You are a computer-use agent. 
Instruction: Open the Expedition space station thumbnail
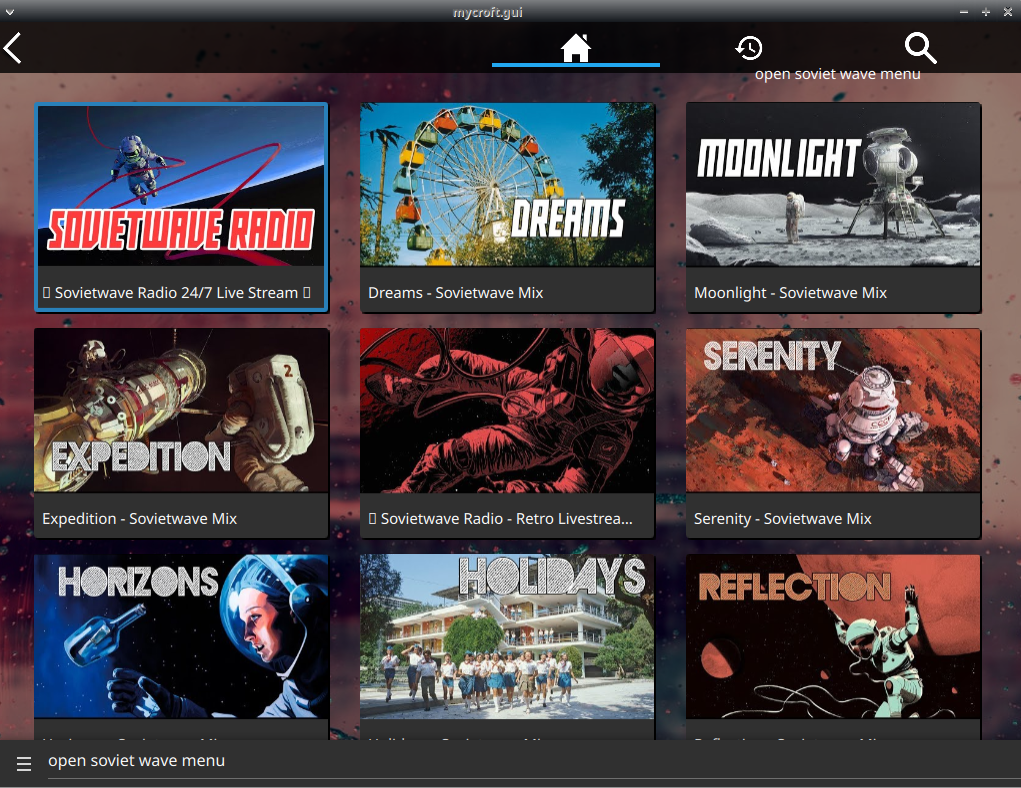pyautogui.click(x=181, y=410)
